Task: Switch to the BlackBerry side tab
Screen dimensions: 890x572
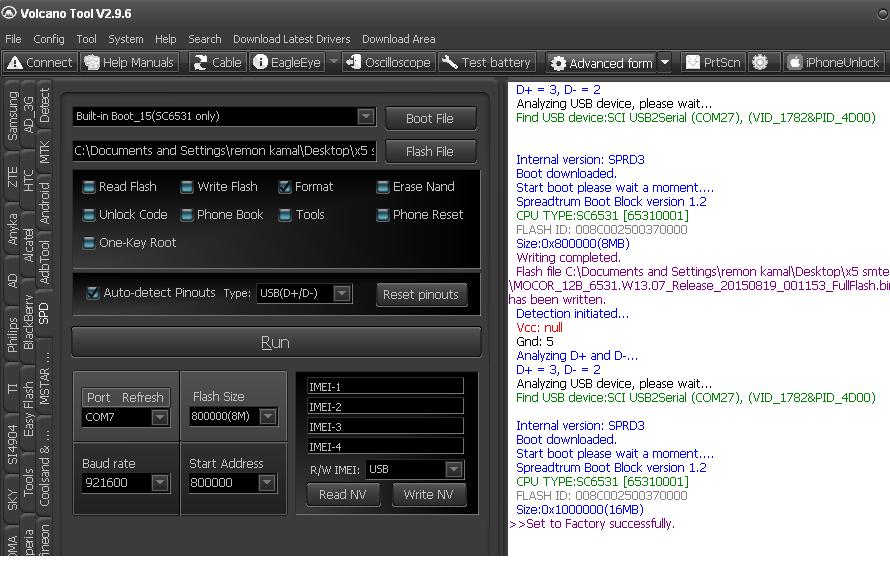Action: coord(28,321)
